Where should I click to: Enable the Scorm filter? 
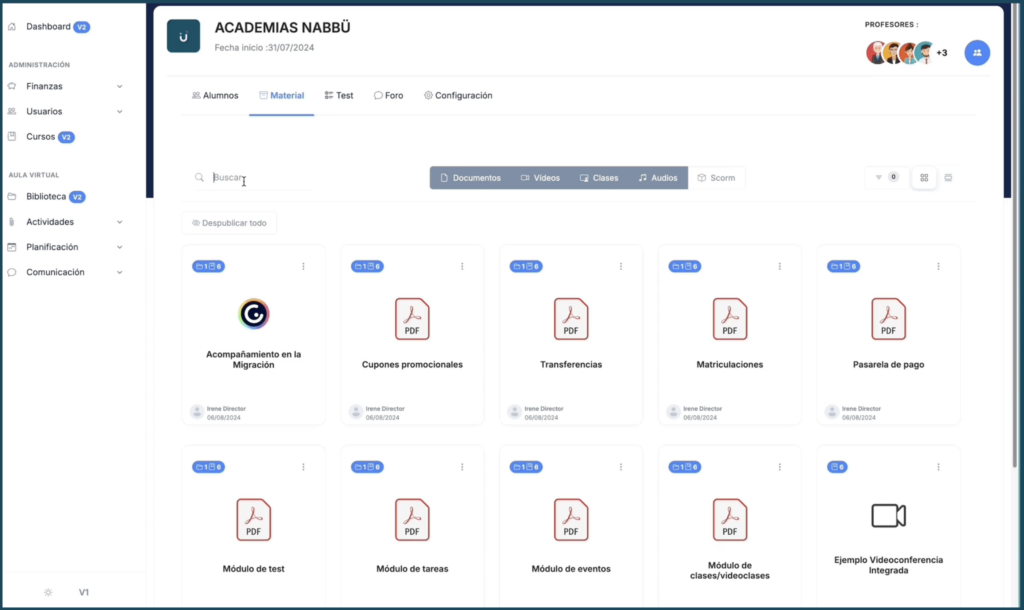(x=716, y=178)
